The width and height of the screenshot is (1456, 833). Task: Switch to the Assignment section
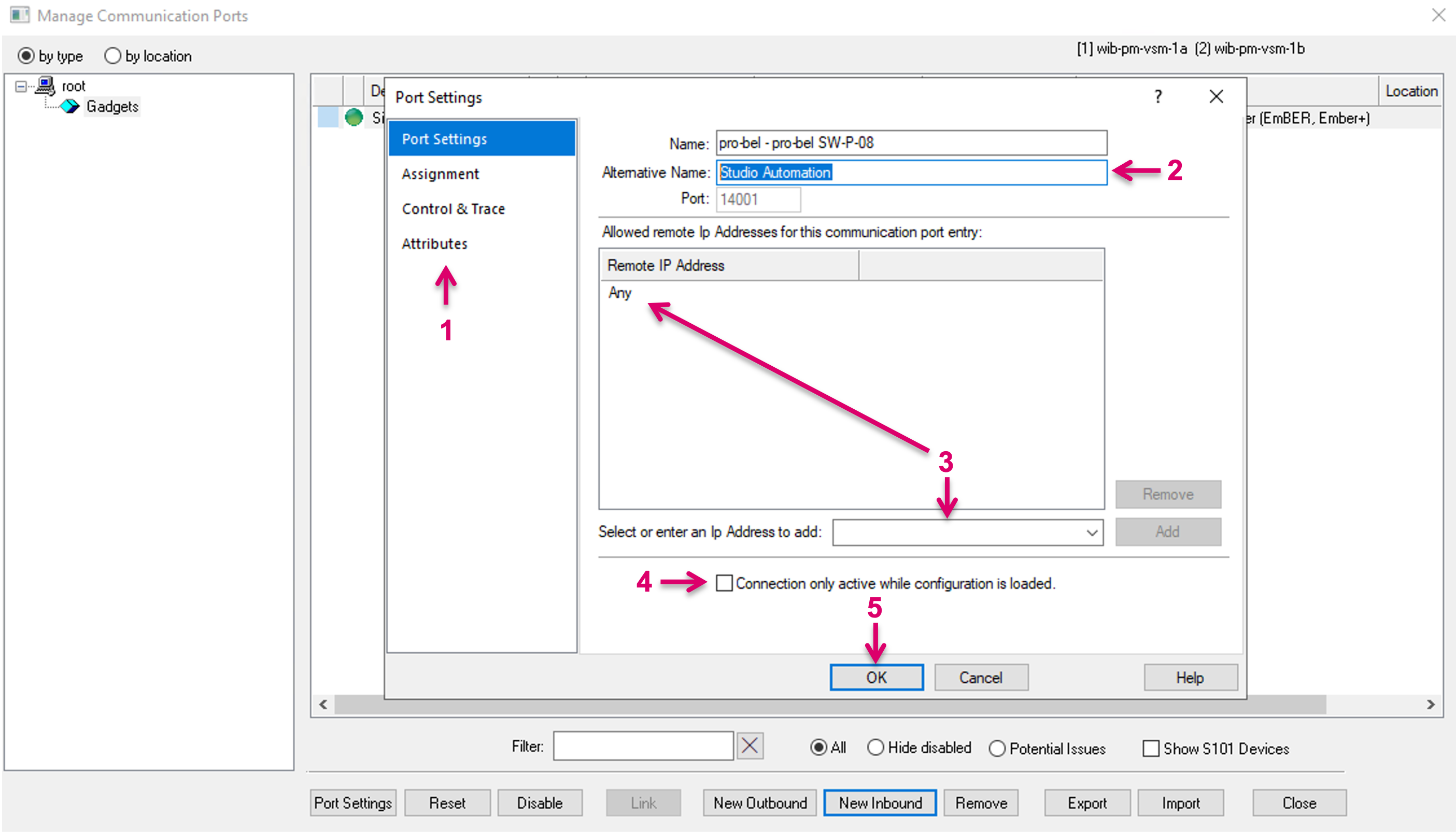[x=440, y=174]
